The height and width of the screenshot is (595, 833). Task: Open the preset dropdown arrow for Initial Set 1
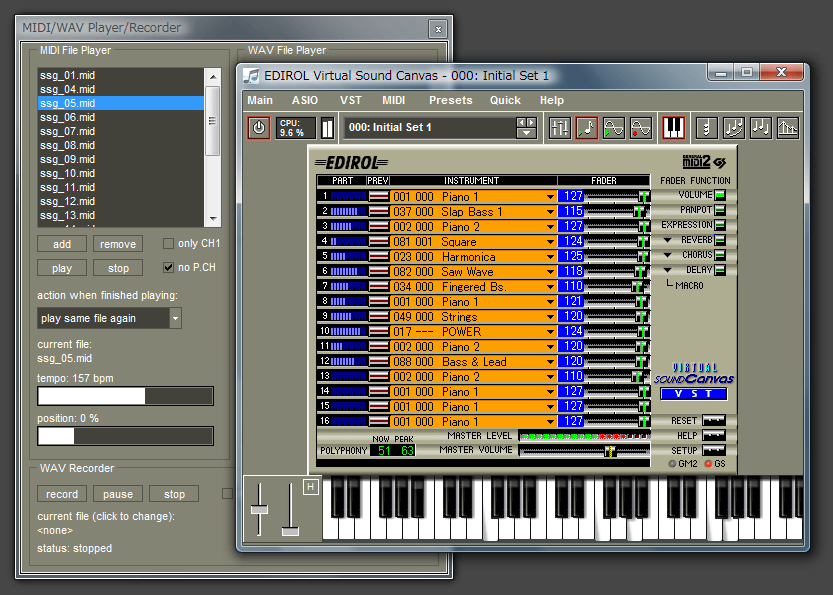coord(526,133)
